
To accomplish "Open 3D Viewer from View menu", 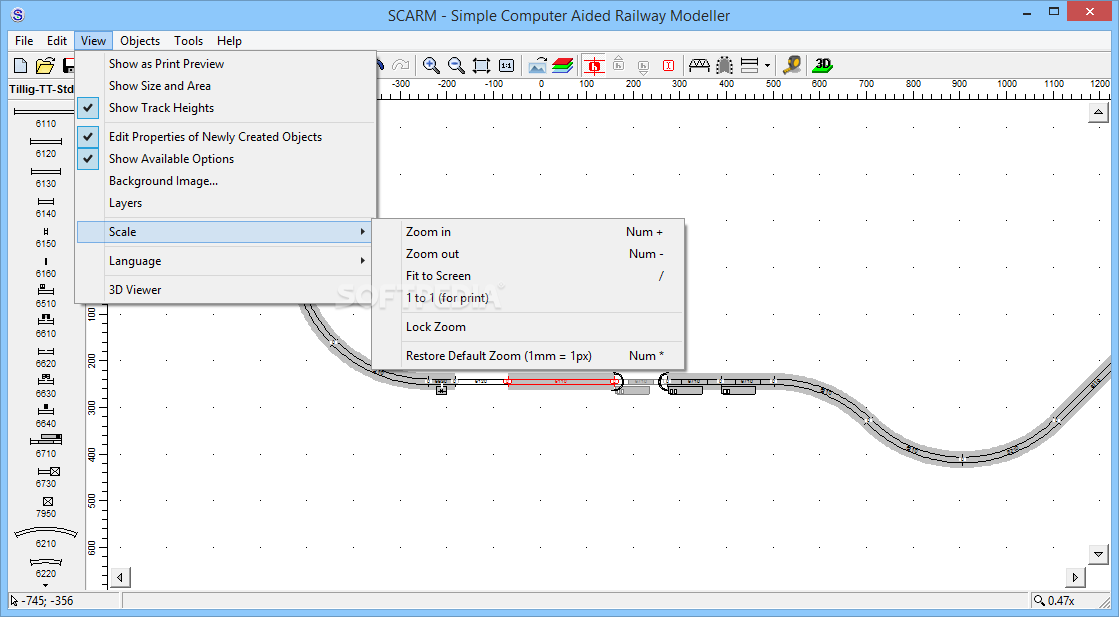I will click(x=226, y=290).
